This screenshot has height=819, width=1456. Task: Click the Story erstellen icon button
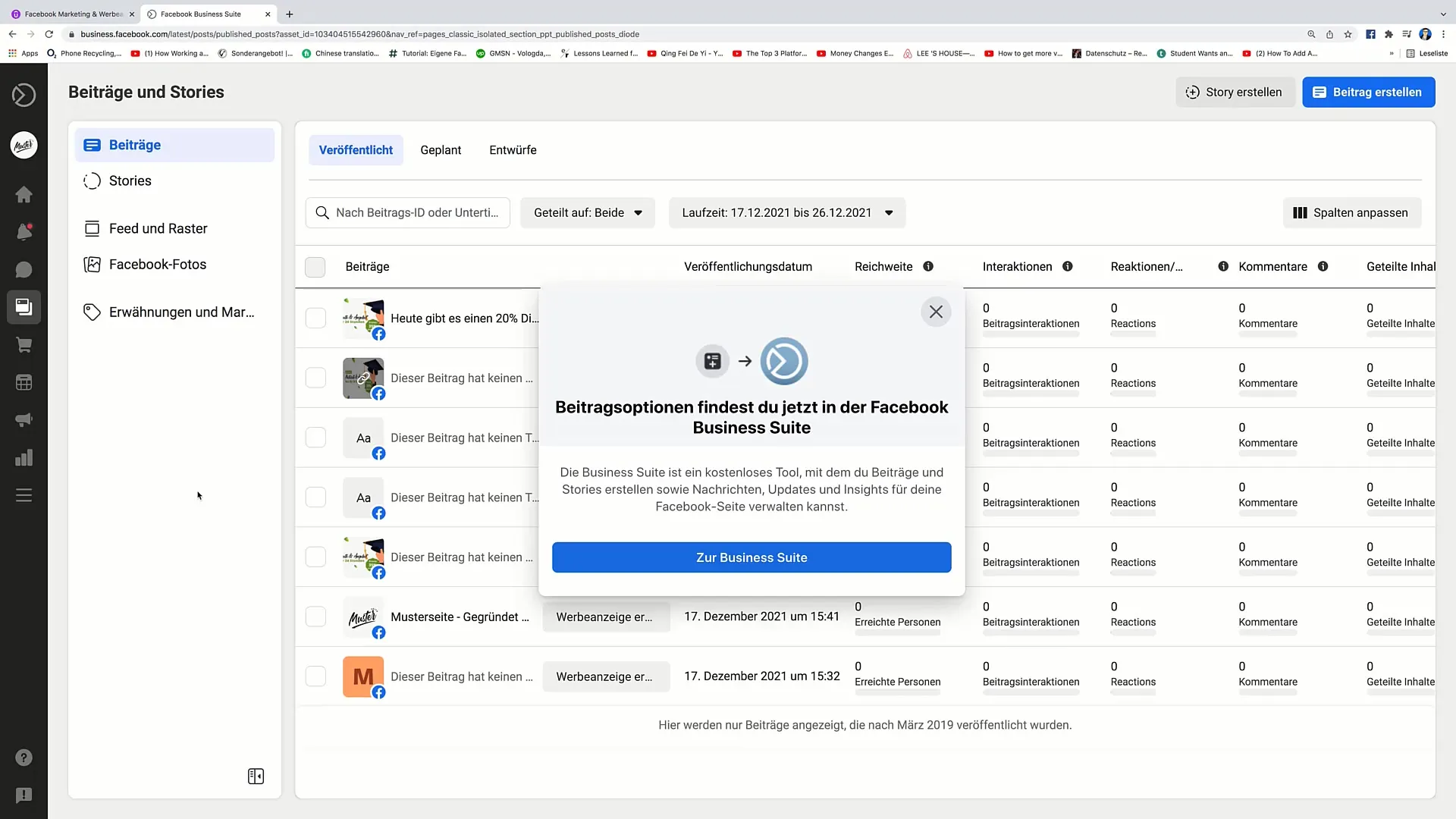pos(1193,92)
